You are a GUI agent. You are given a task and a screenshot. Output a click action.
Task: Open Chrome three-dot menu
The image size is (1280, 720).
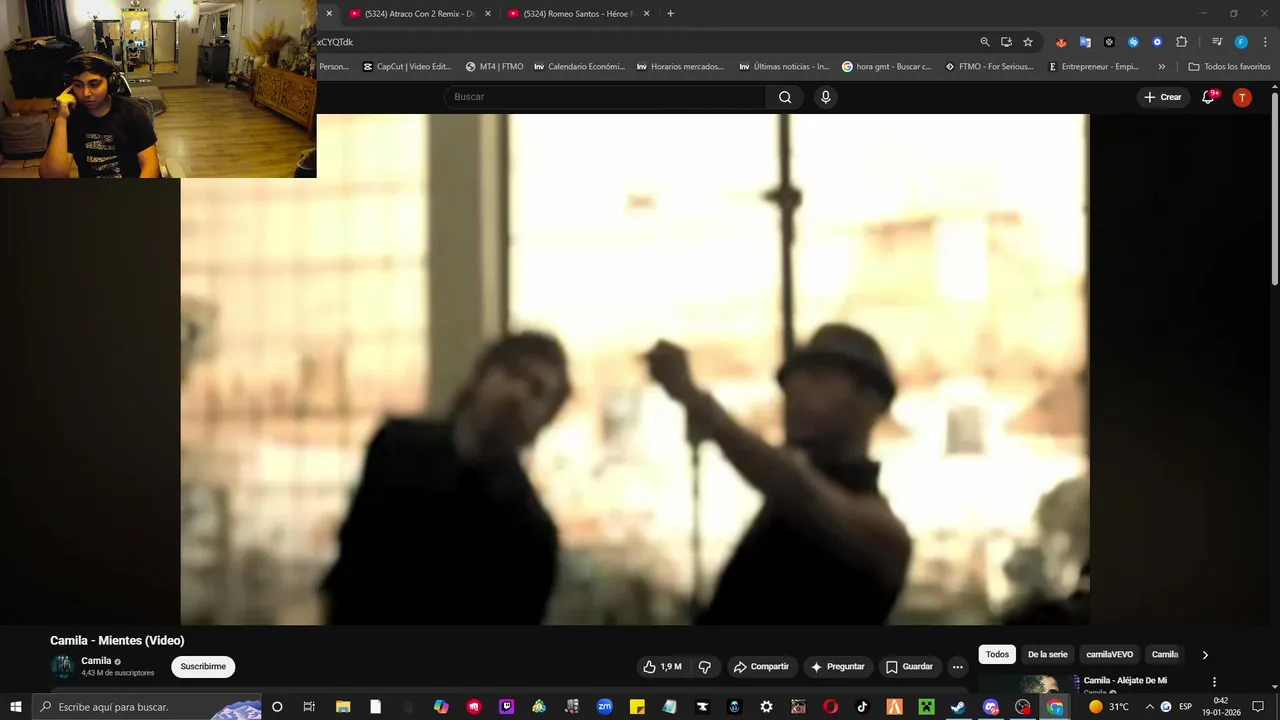[x=1265, y=42]
